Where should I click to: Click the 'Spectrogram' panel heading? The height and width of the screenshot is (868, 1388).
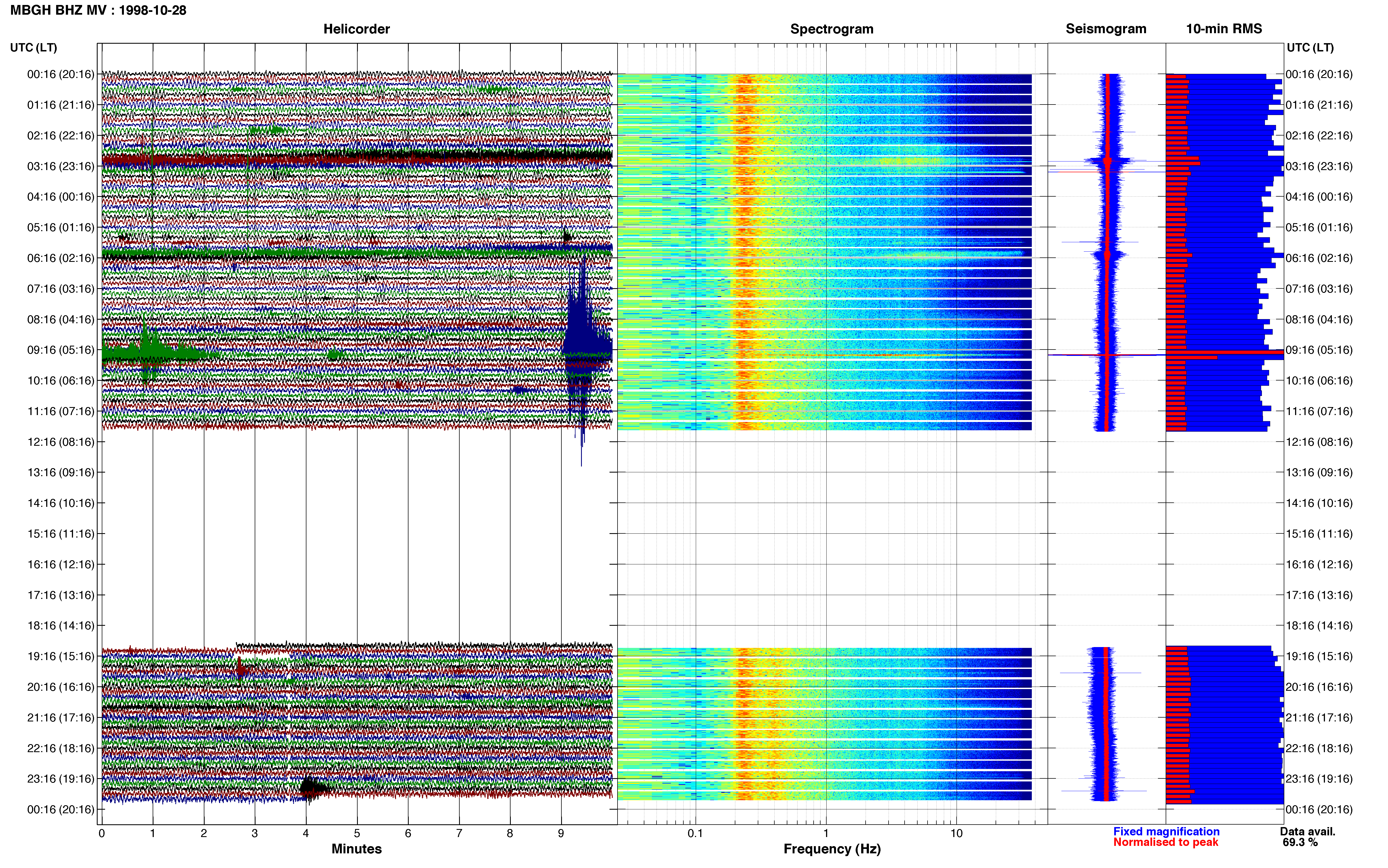[x=832, y=29]
